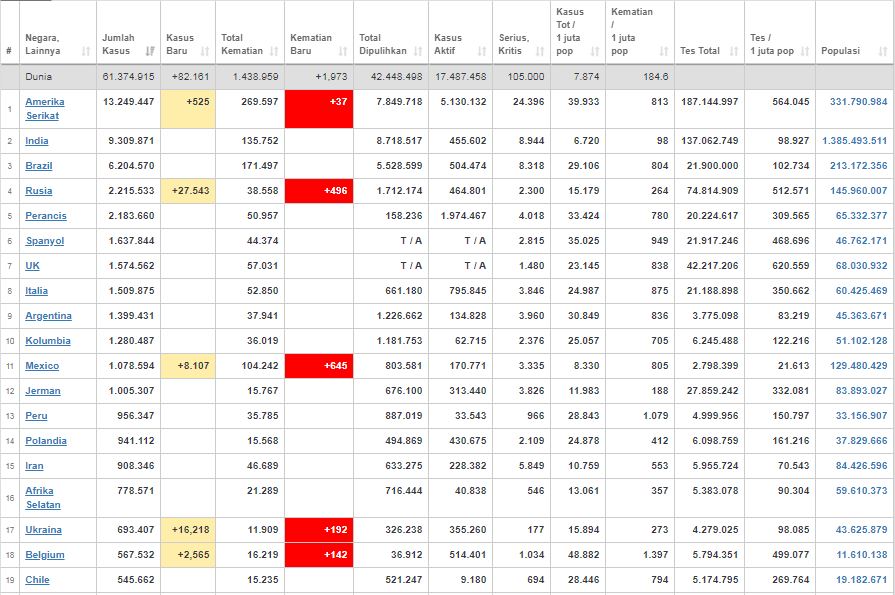This screenshot has width=895, height=595.
Task: Click sort arrows for Kematian / 1 juta pop
Action: [664, 51]
